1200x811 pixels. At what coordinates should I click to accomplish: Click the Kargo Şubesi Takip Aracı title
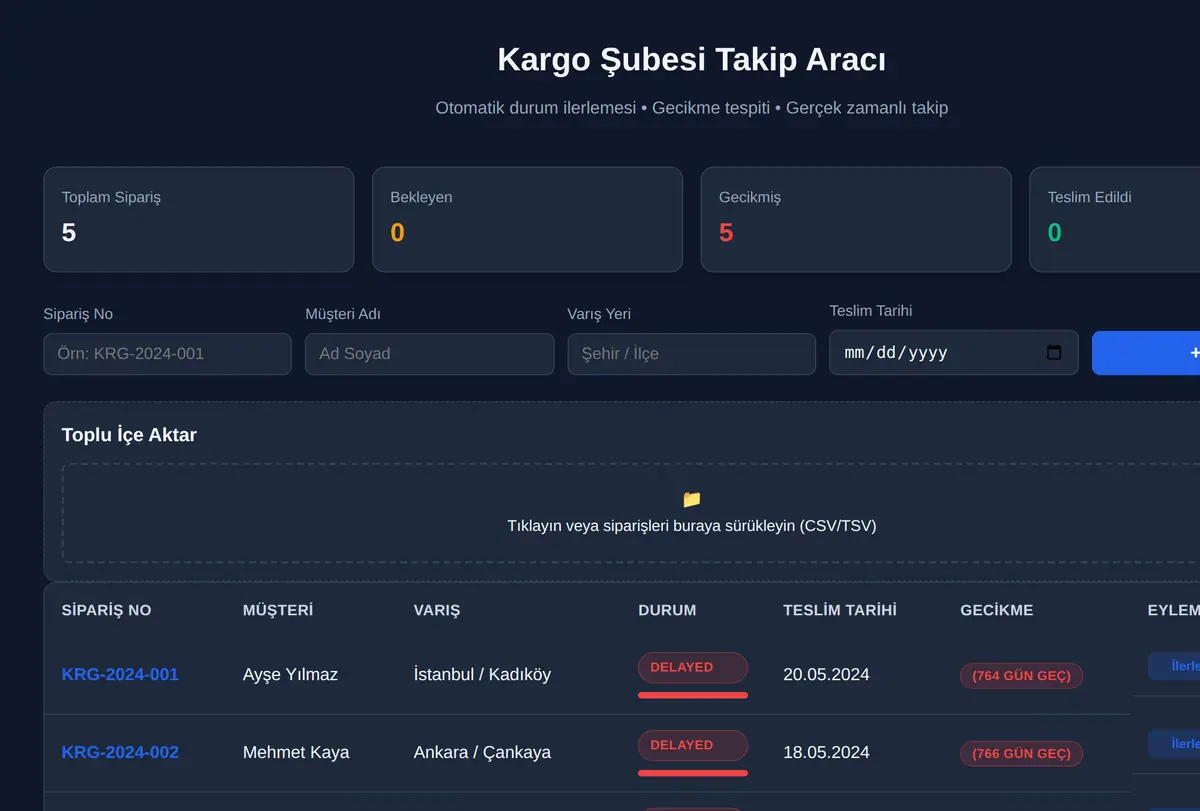[692, 60]
